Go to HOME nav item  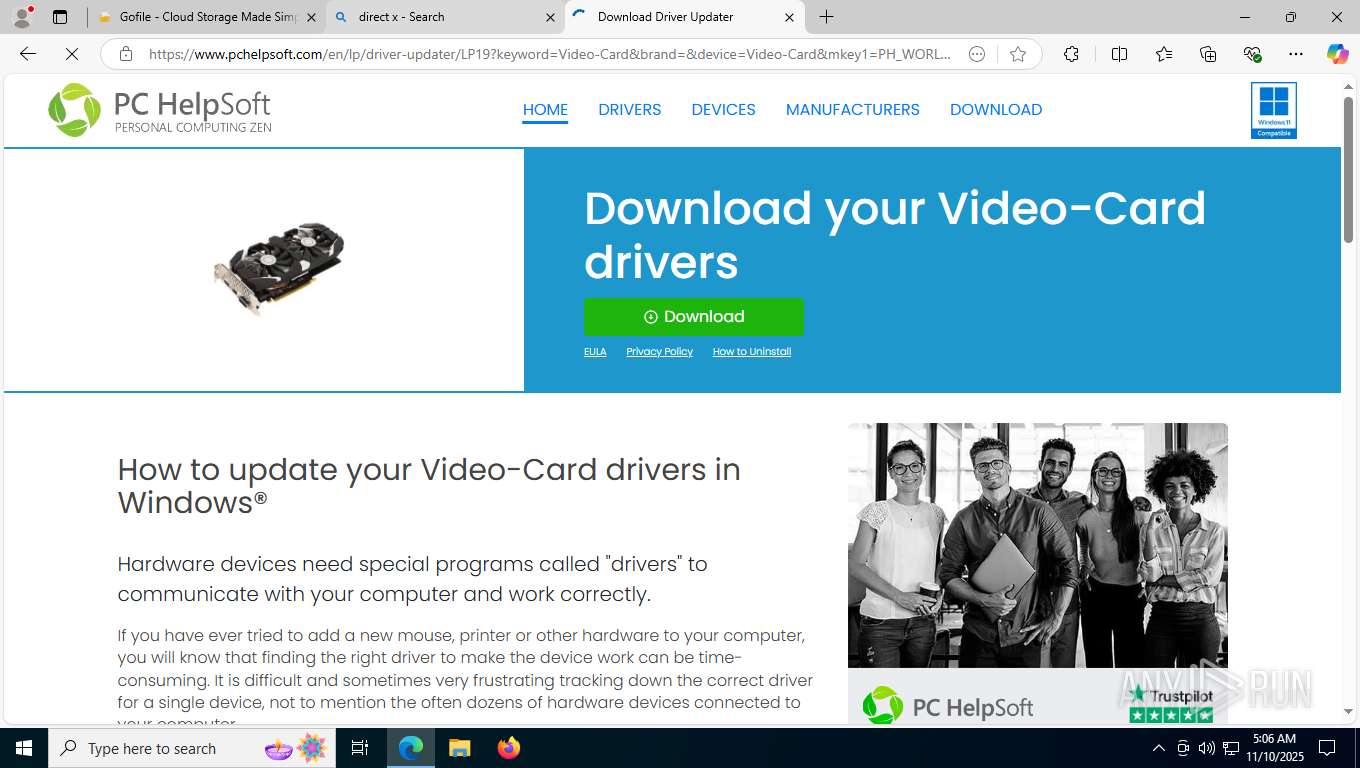point(545,110)
